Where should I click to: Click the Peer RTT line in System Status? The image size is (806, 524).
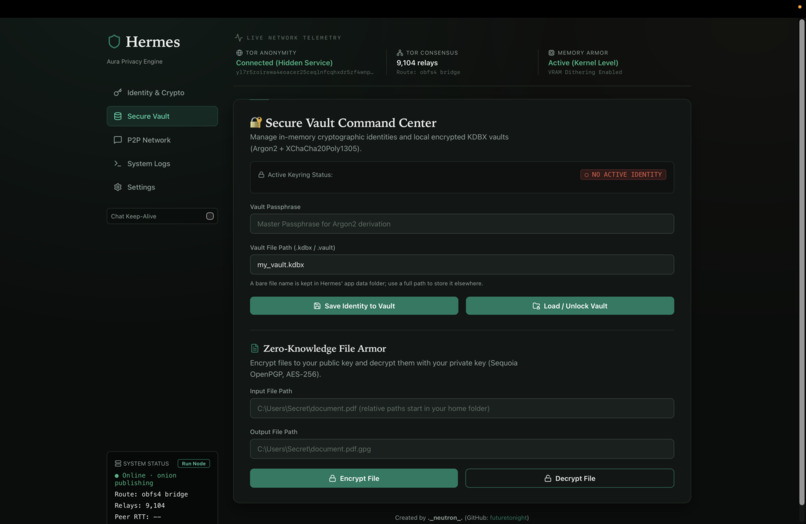click(138, 517)
